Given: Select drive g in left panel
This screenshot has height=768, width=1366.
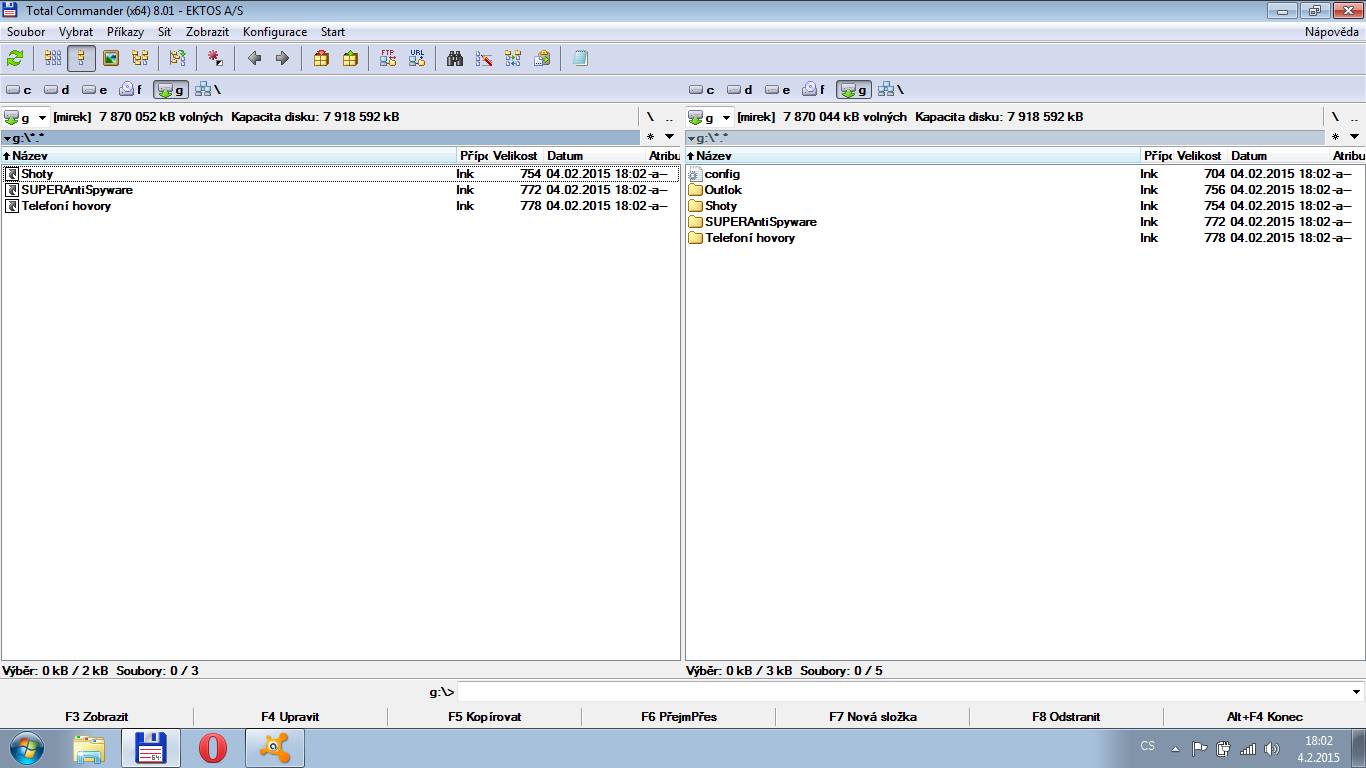Looking at the screenshot, I should click(170, 90).
